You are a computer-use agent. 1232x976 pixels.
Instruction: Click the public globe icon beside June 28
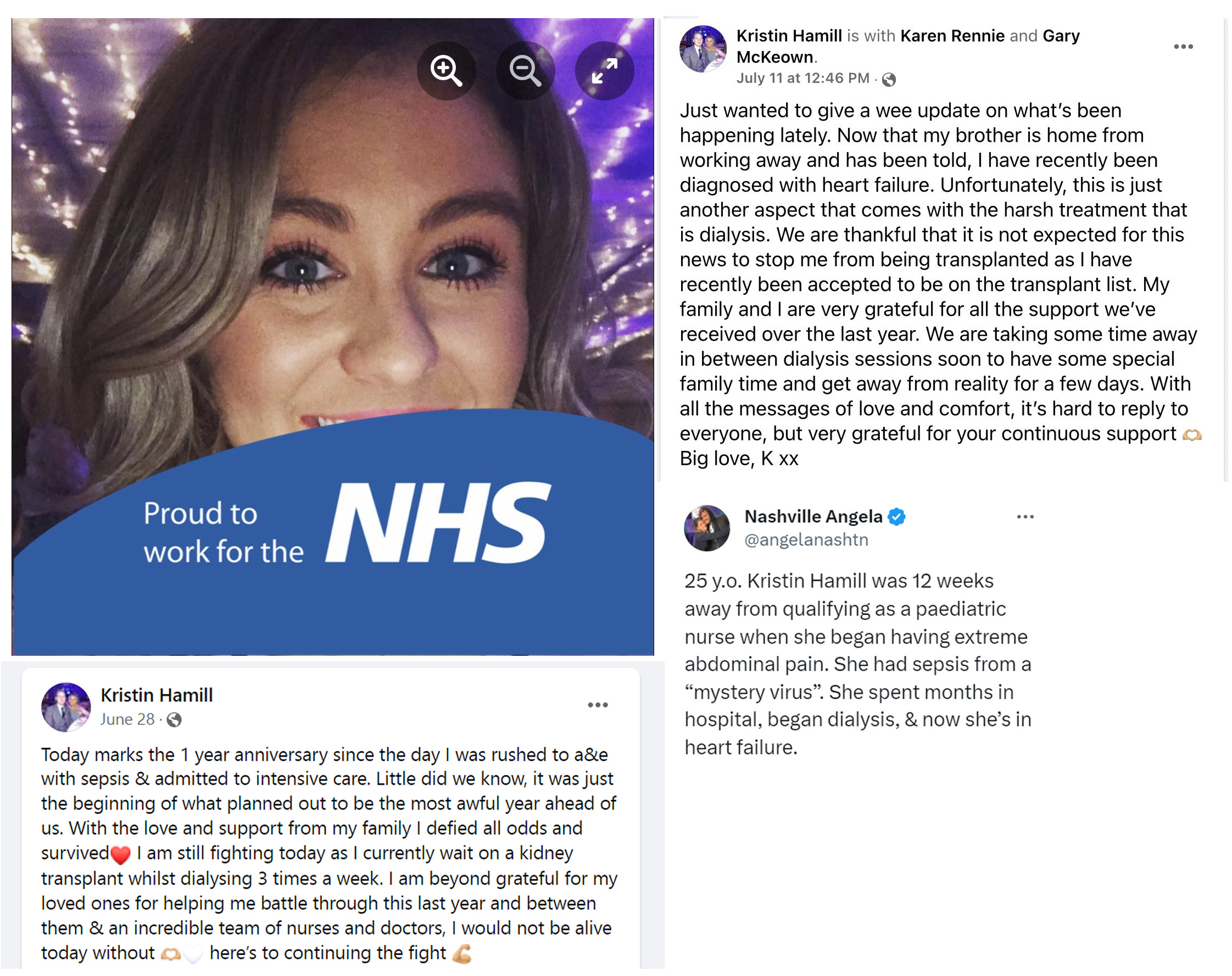174,720
